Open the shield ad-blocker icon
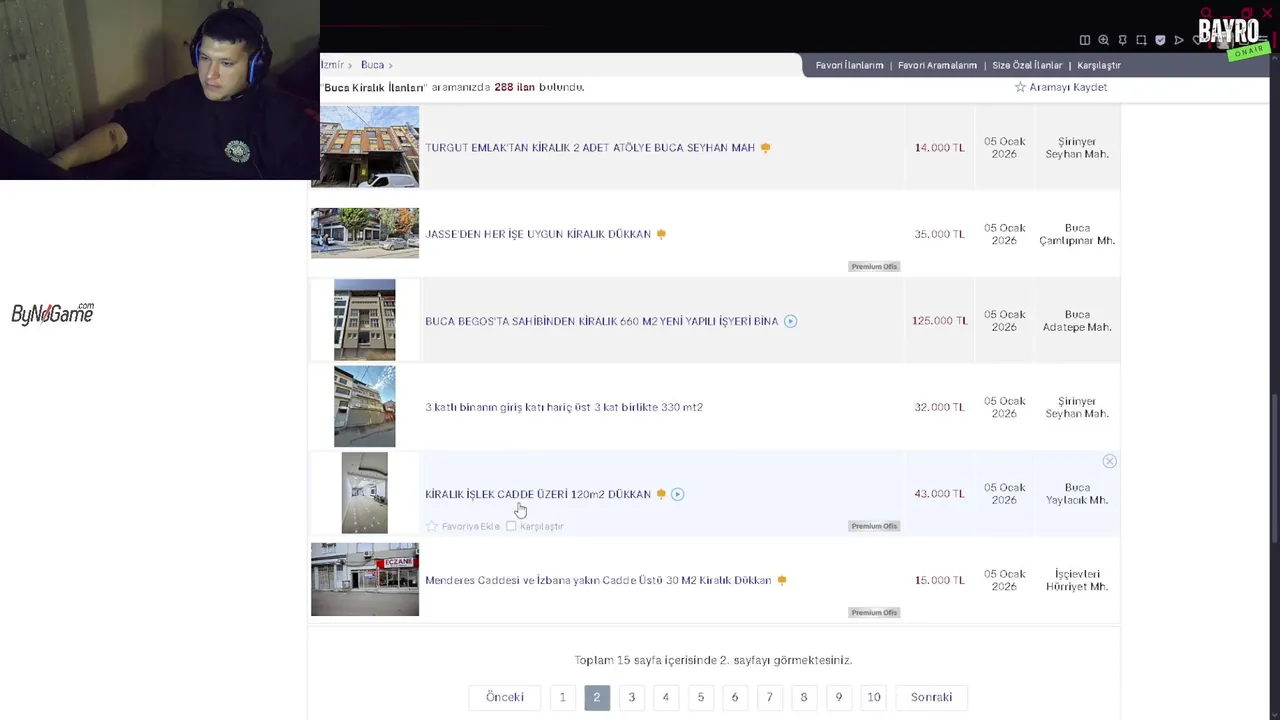This screenshot has width=1280, height=720. pyautogui.click(x=1160, y=40)
